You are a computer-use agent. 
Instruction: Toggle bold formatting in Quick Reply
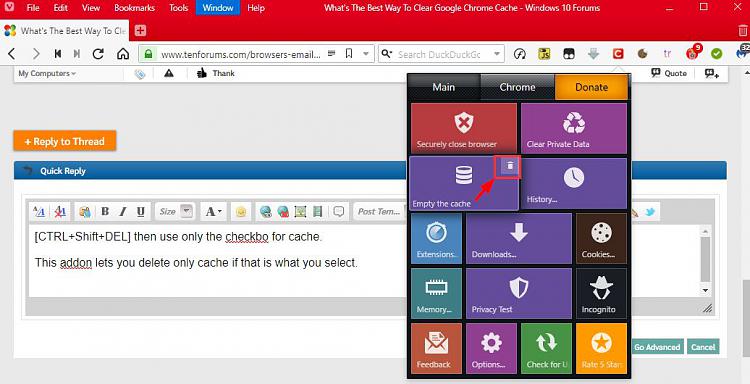pyautogui.click(x=105, y=211)
